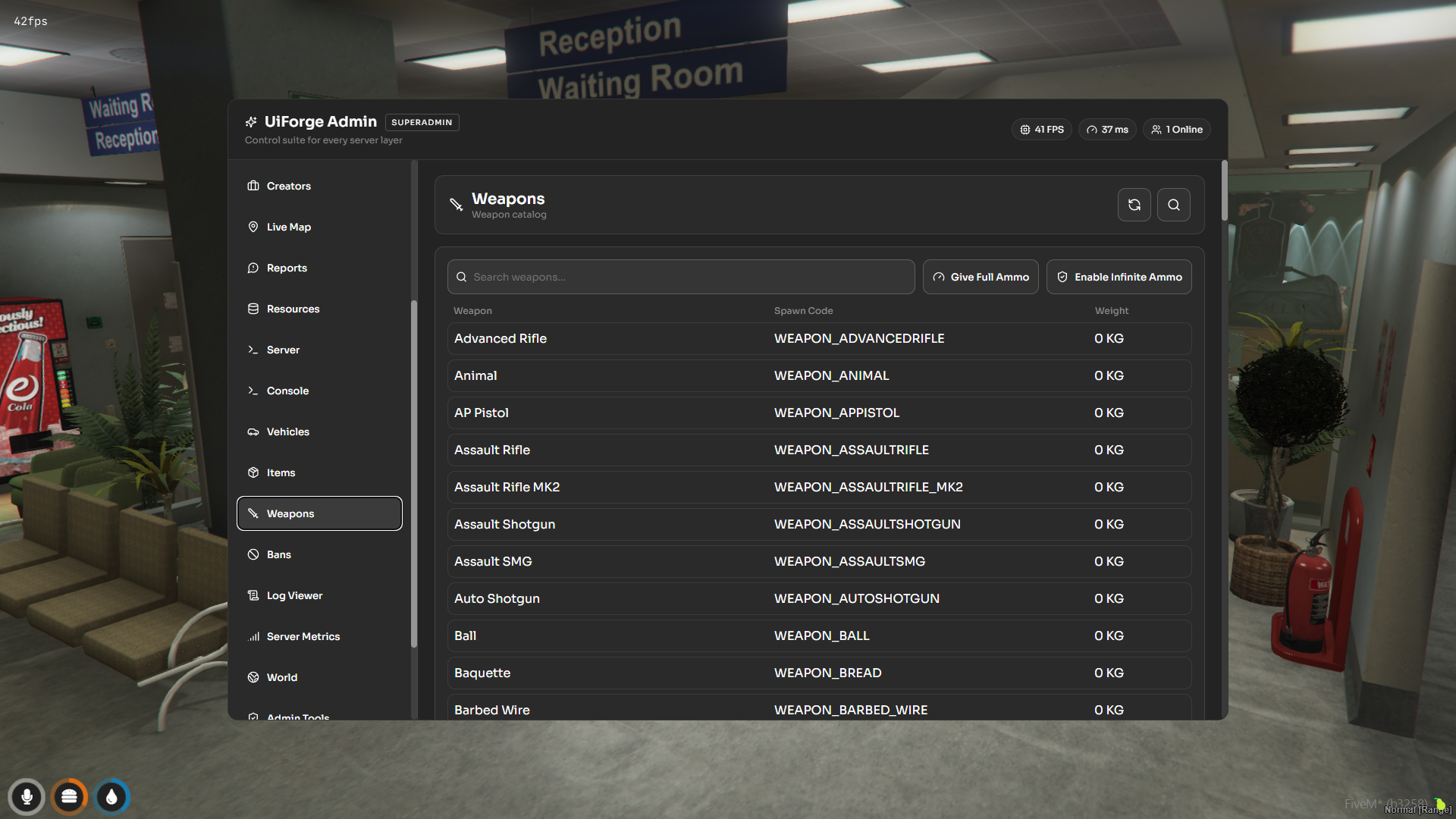The width and height of the screenshot is (1456, 819).
Task: Click the World globe icon
Action: point(253,677)
